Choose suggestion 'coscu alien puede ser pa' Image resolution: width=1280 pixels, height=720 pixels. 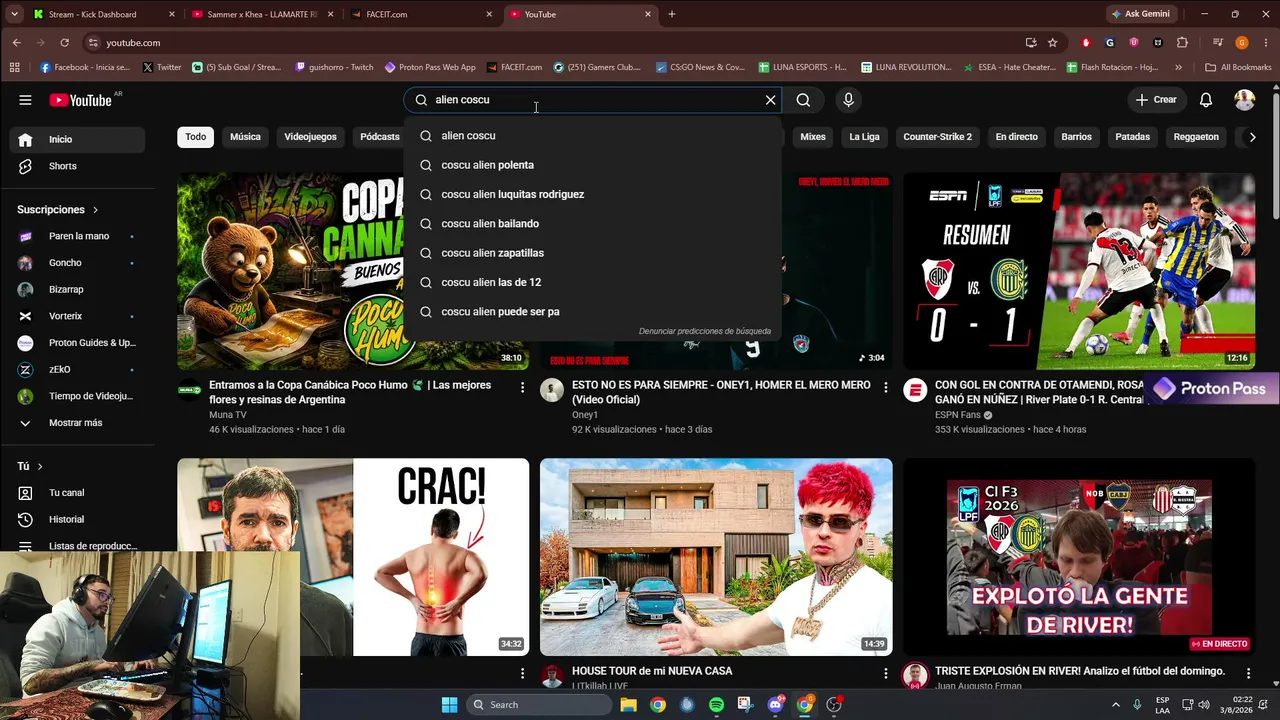(x=593, y=312)
